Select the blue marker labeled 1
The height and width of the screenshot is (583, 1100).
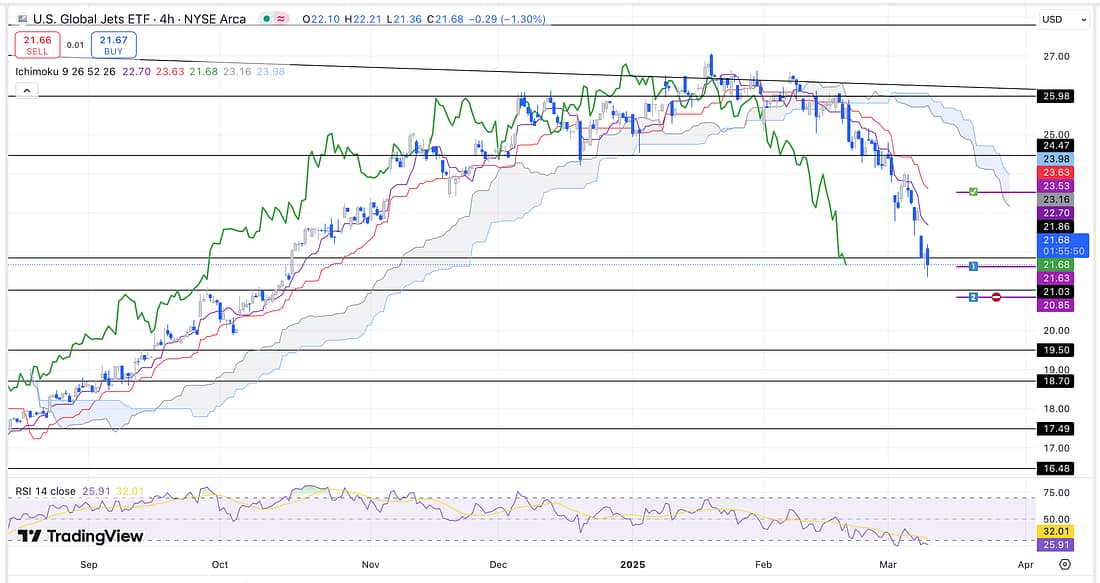(x=972, y=266)
